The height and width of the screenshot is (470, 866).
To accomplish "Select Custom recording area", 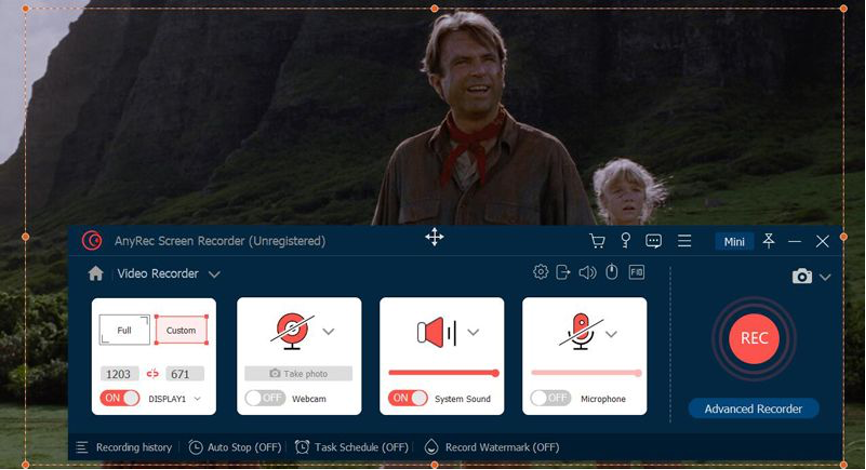I will (181, 330).
